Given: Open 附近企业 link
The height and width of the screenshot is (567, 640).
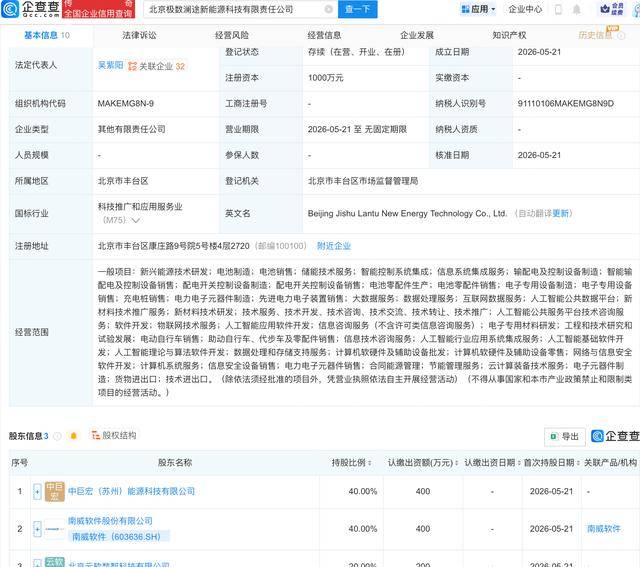Looking at the screenshot, I should (x=334, y=246).
